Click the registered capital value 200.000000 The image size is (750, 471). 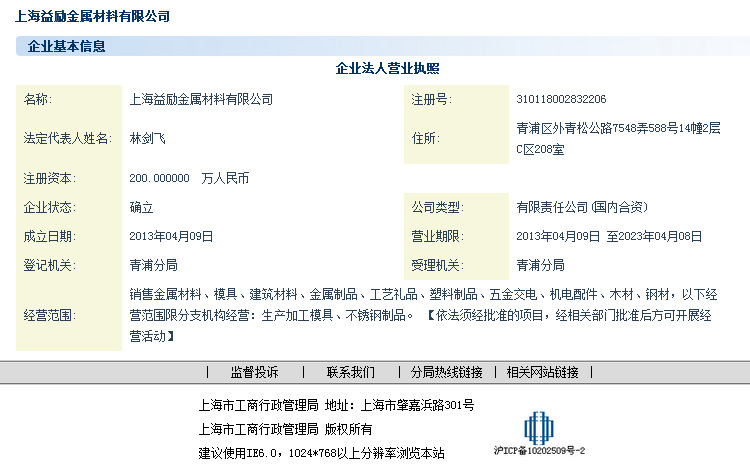coord(159,178)
